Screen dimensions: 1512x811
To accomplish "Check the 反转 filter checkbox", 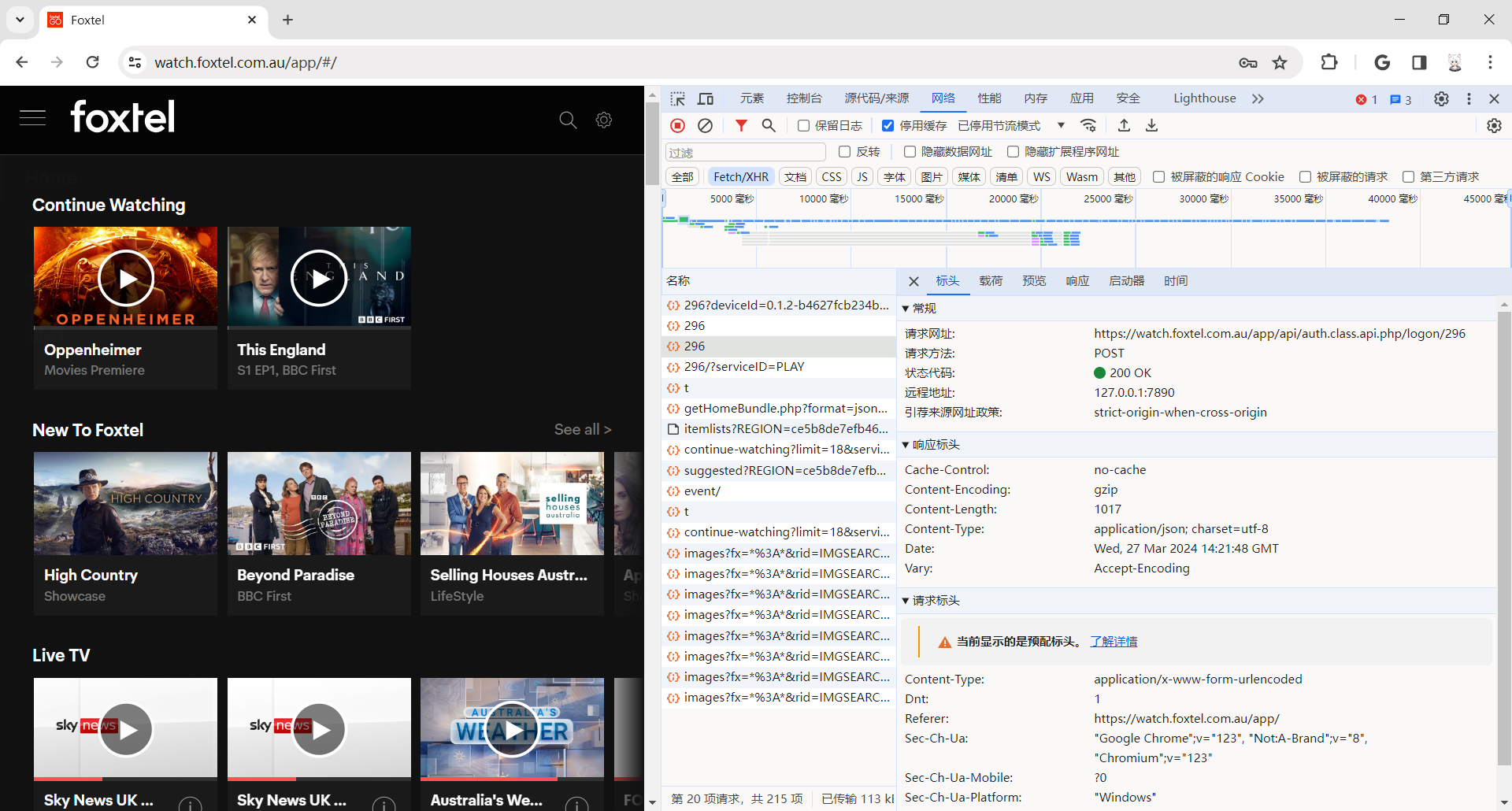I will [845, 152].
